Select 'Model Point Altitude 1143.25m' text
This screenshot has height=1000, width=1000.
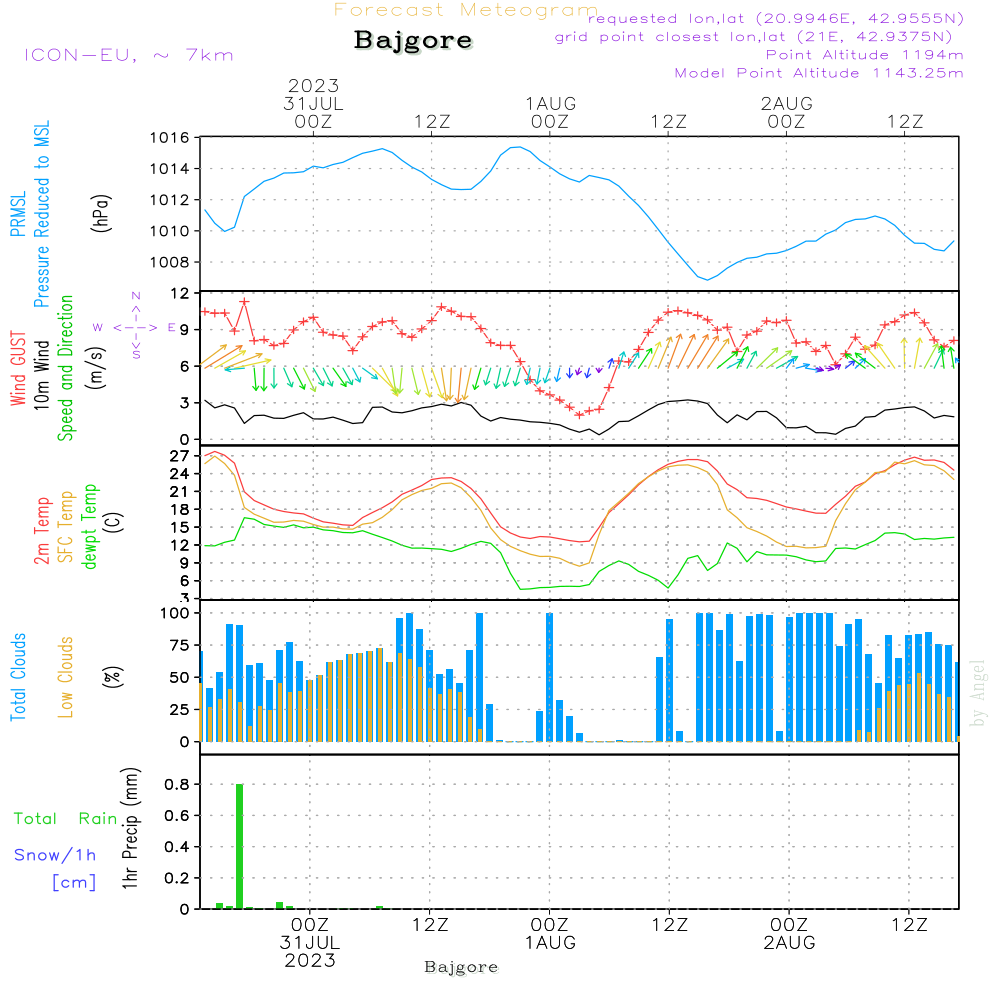pyautogui.click(x=819, y=73)
